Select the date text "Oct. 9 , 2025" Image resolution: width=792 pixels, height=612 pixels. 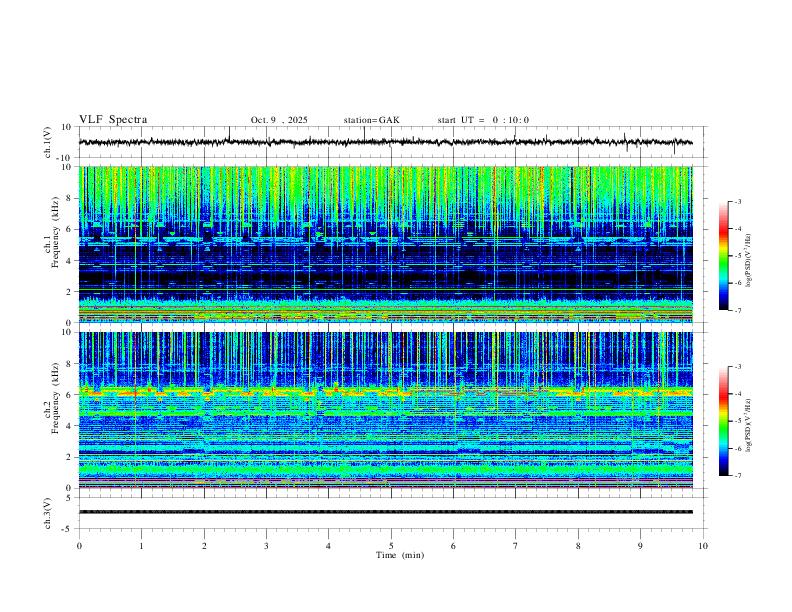pos(279,120)
